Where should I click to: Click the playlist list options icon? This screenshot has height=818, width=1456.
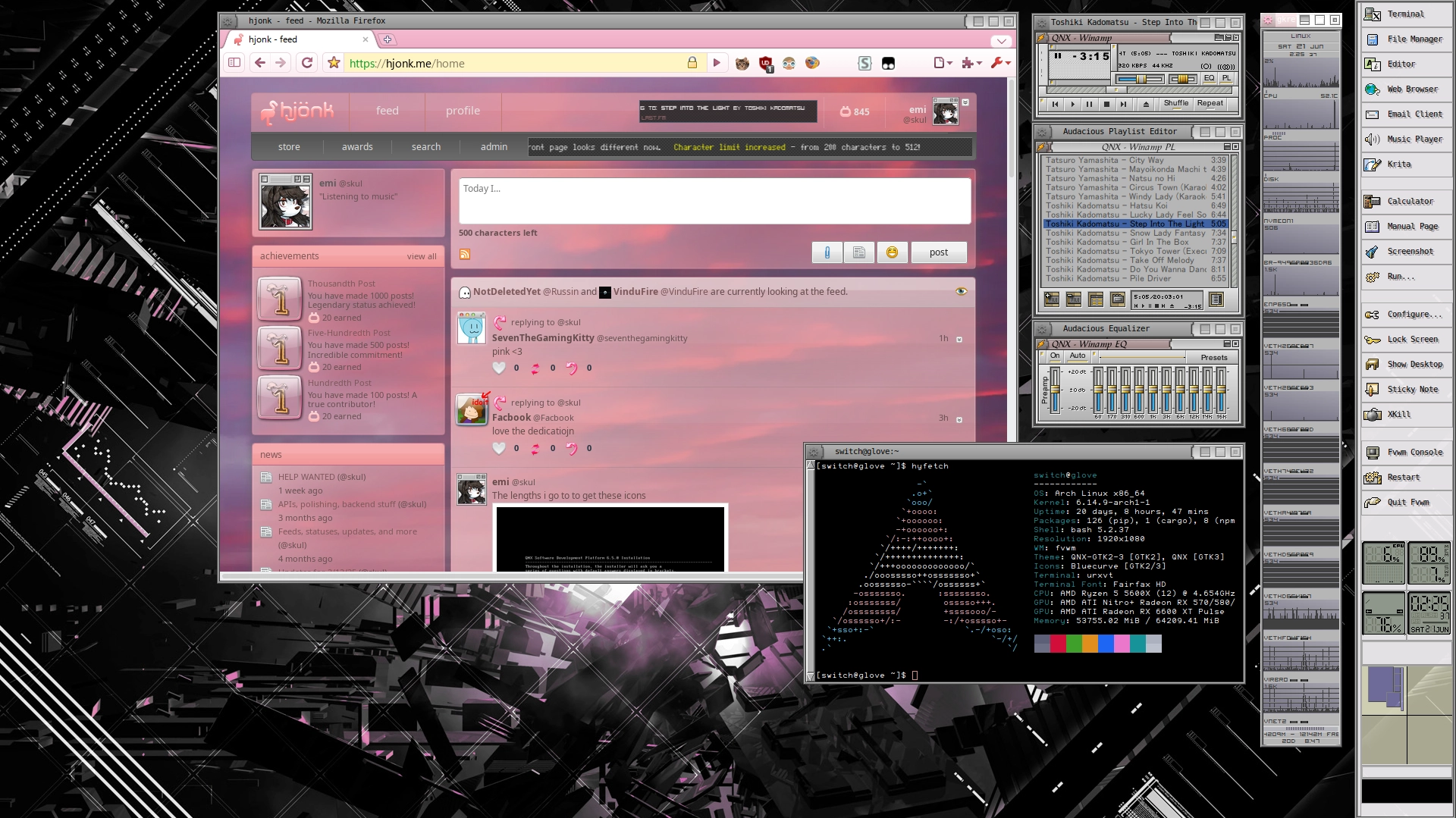click(1216, 299)
